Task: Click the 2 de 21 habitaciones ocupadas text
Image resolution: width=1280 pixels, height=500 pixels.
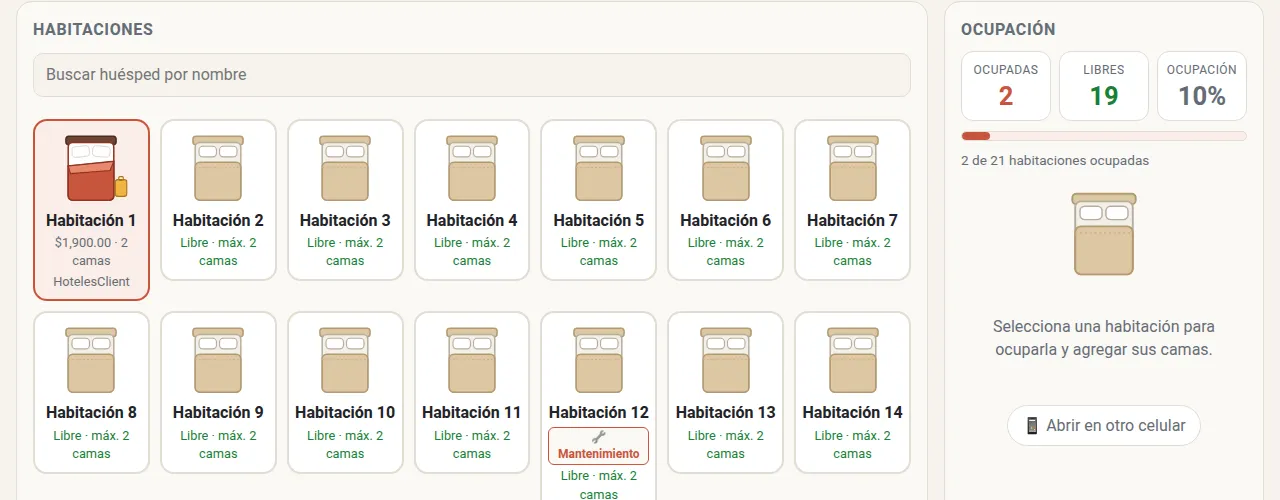Action: point(1055,160)
